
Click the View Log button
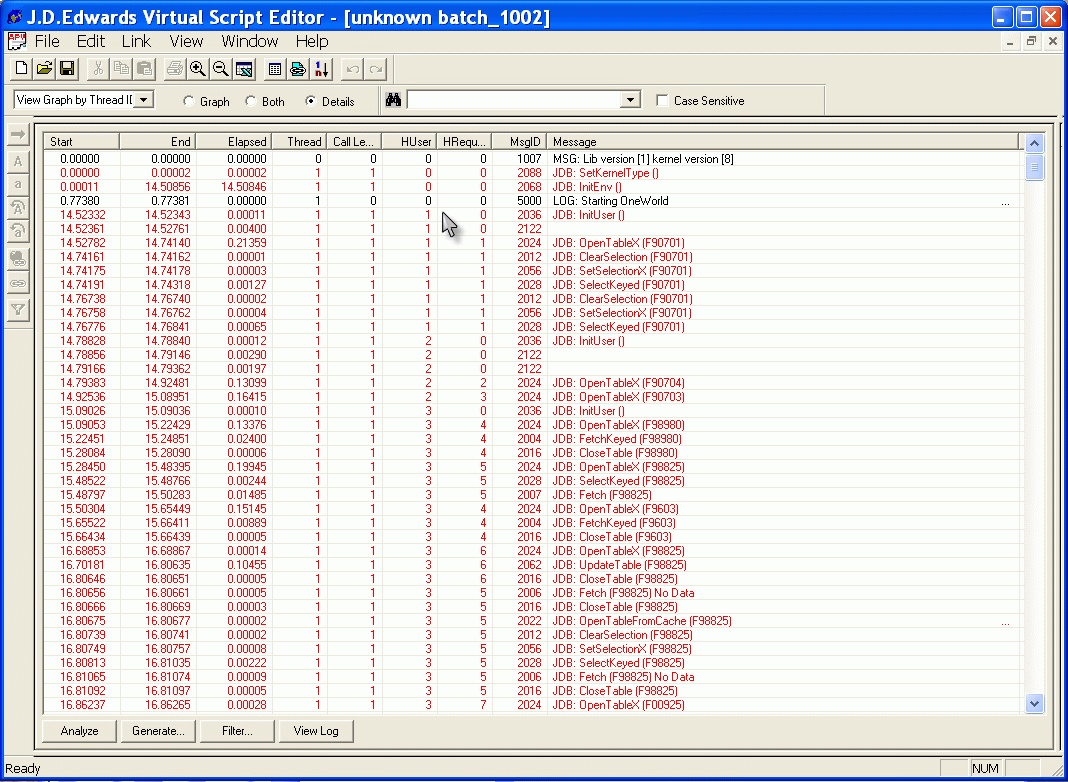point(316,731)
